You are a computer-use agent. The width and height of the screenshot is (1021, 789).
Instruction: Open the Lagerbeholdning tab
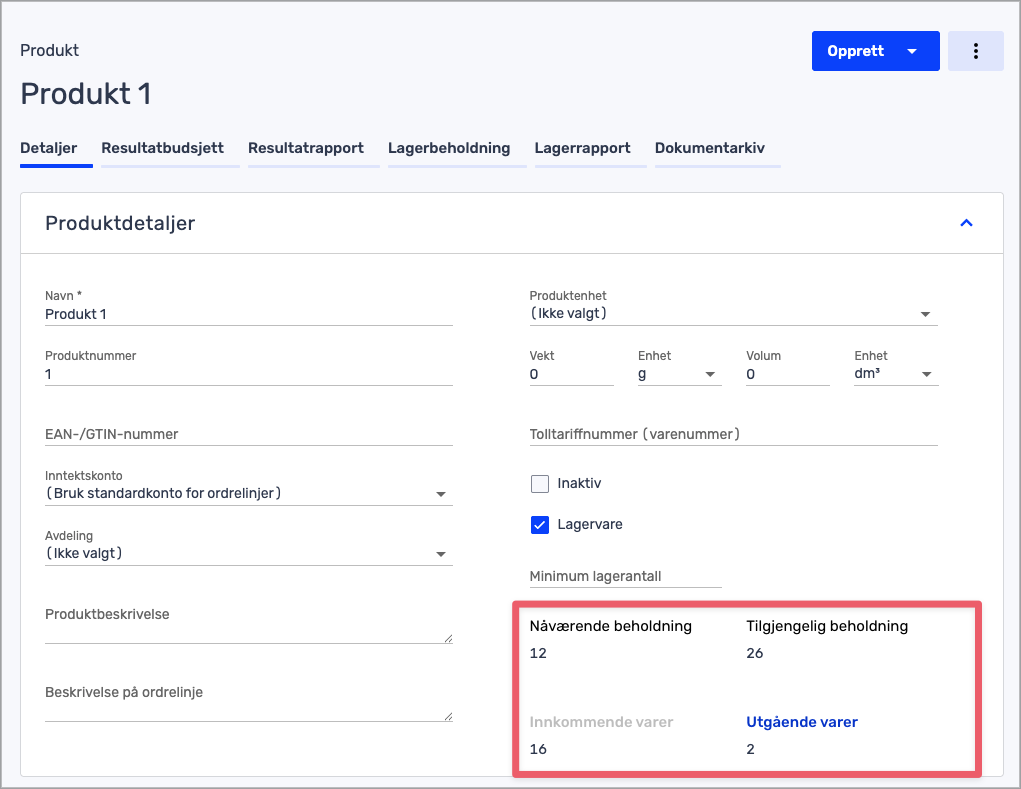[449, 148]
